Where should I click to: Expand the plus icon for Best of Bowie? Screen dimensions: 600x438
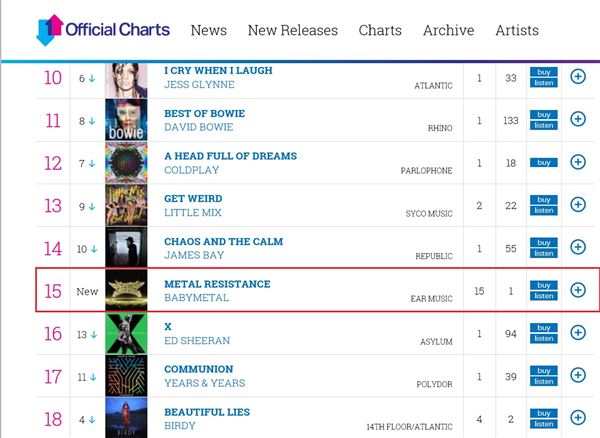pyautogui.click(x=578, y=119)
